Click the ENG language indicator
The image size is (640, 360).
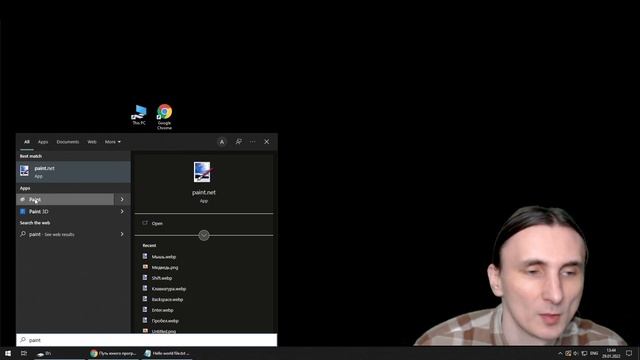click(594, 353)
